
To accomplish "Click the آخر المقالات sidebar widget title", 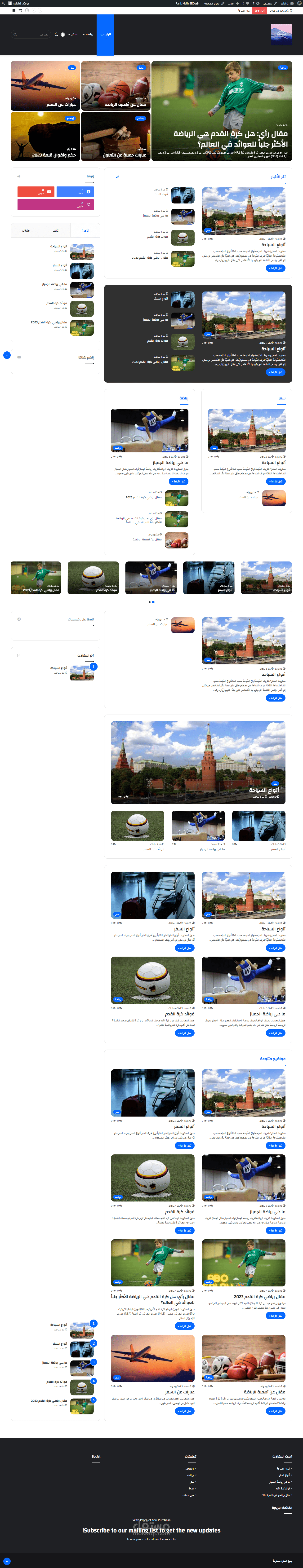I will point(85,656).
